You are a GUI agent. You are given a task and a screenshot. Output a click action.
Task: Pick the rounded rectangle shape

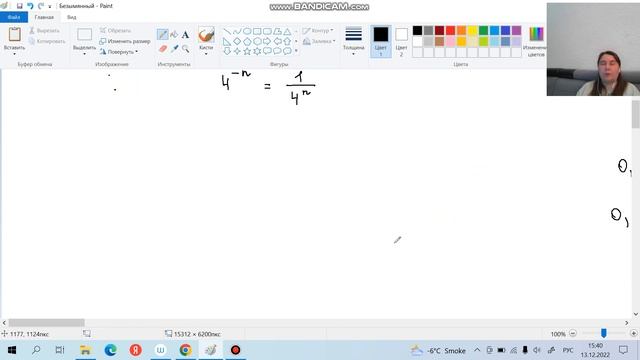(x=267, y=31)
